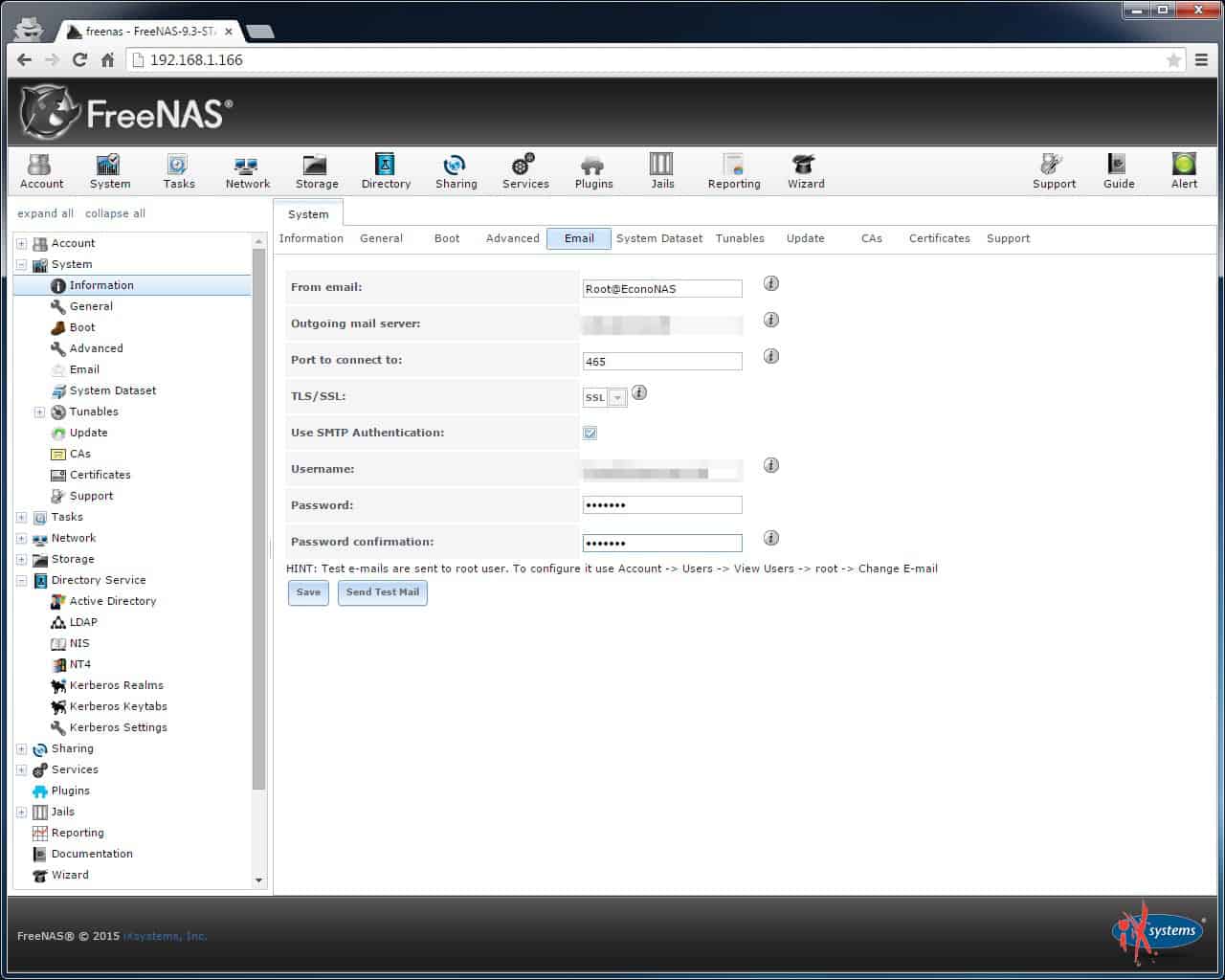Open the System toolbar icon
1225x980 pixels.
[109, 172]
